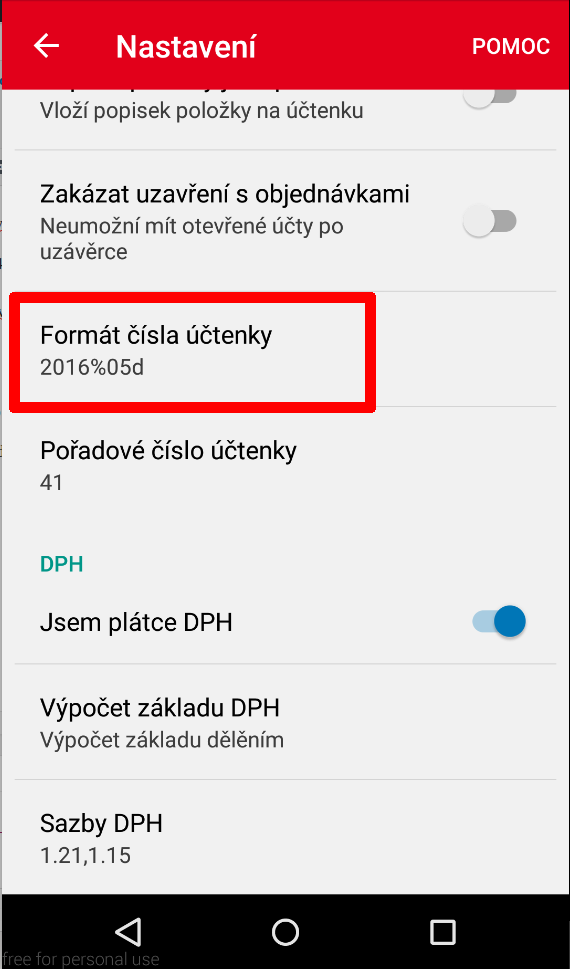The image size is (570, 969).
Task: Tap the Android back triangle button
Action: (x=128, y=931)
